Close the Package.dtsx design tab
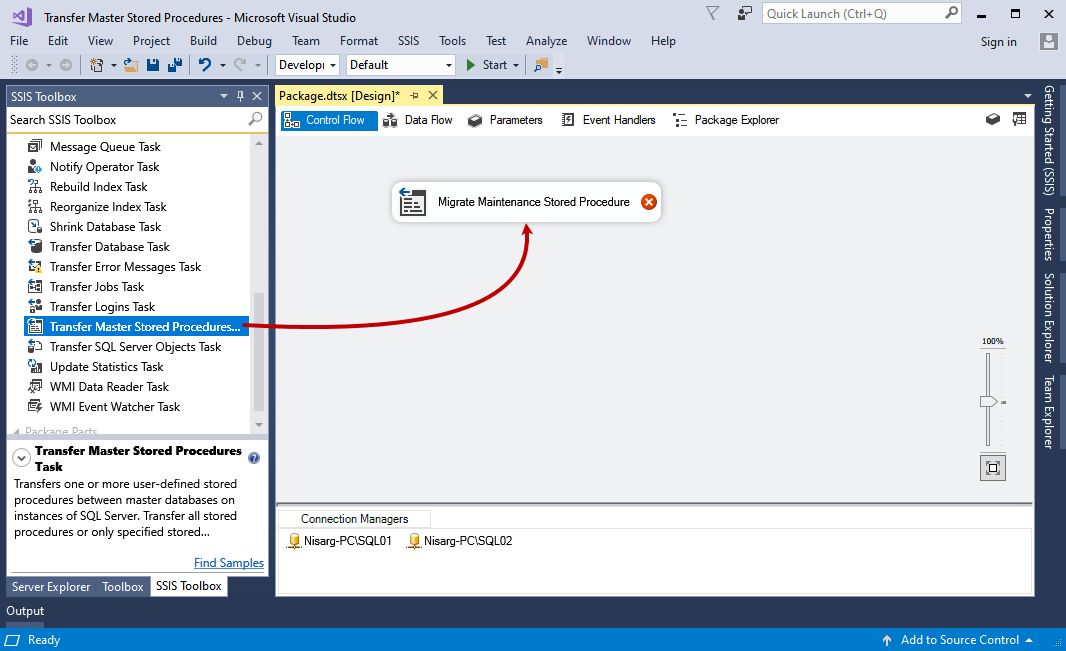Viewport: 1066px width, 651px height. coord(433,95)
